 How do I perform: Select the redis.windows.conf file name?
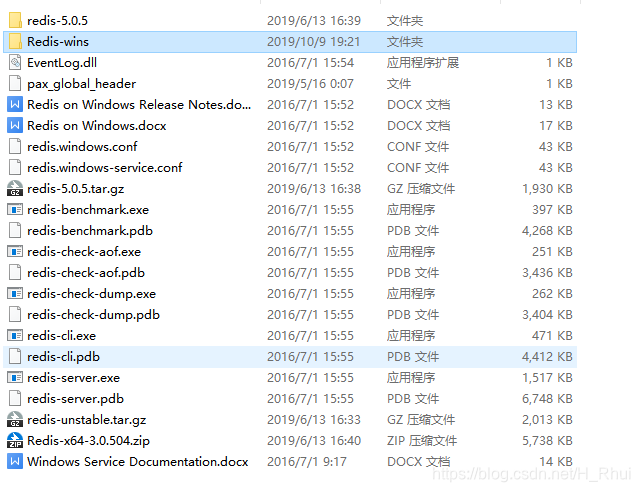(82, 146)
